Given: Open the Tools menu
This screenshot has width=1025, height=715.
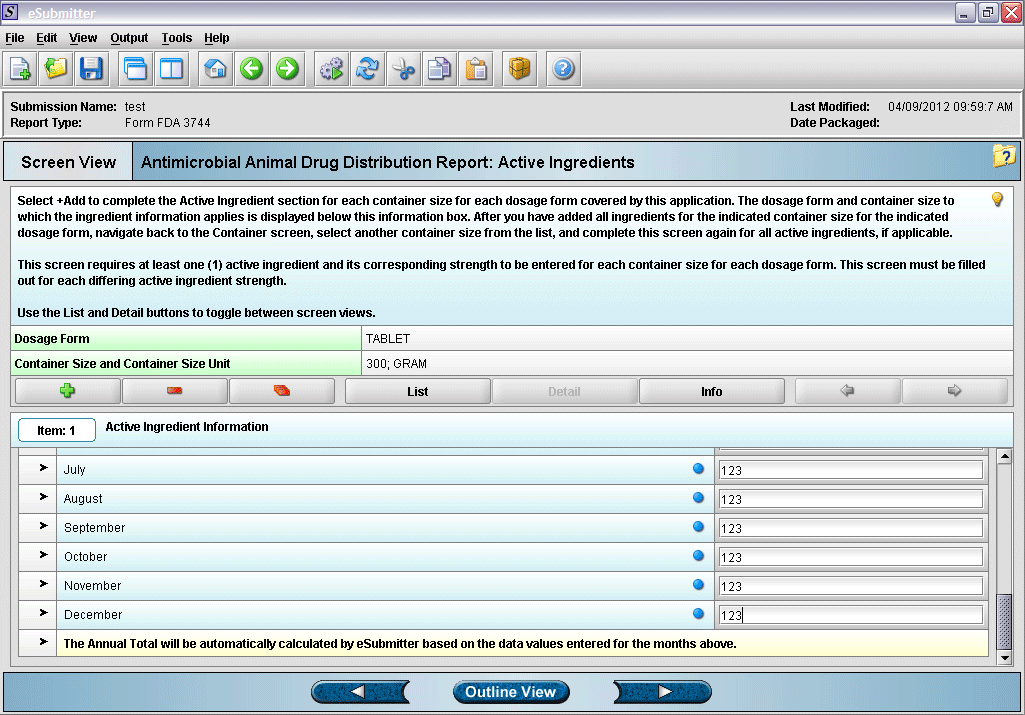Looking at the screenshot, I should [x=176, y=38].
